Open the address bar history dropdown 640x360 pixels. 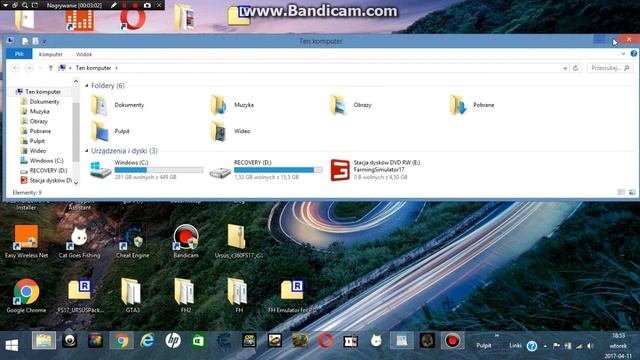(565, 68)
